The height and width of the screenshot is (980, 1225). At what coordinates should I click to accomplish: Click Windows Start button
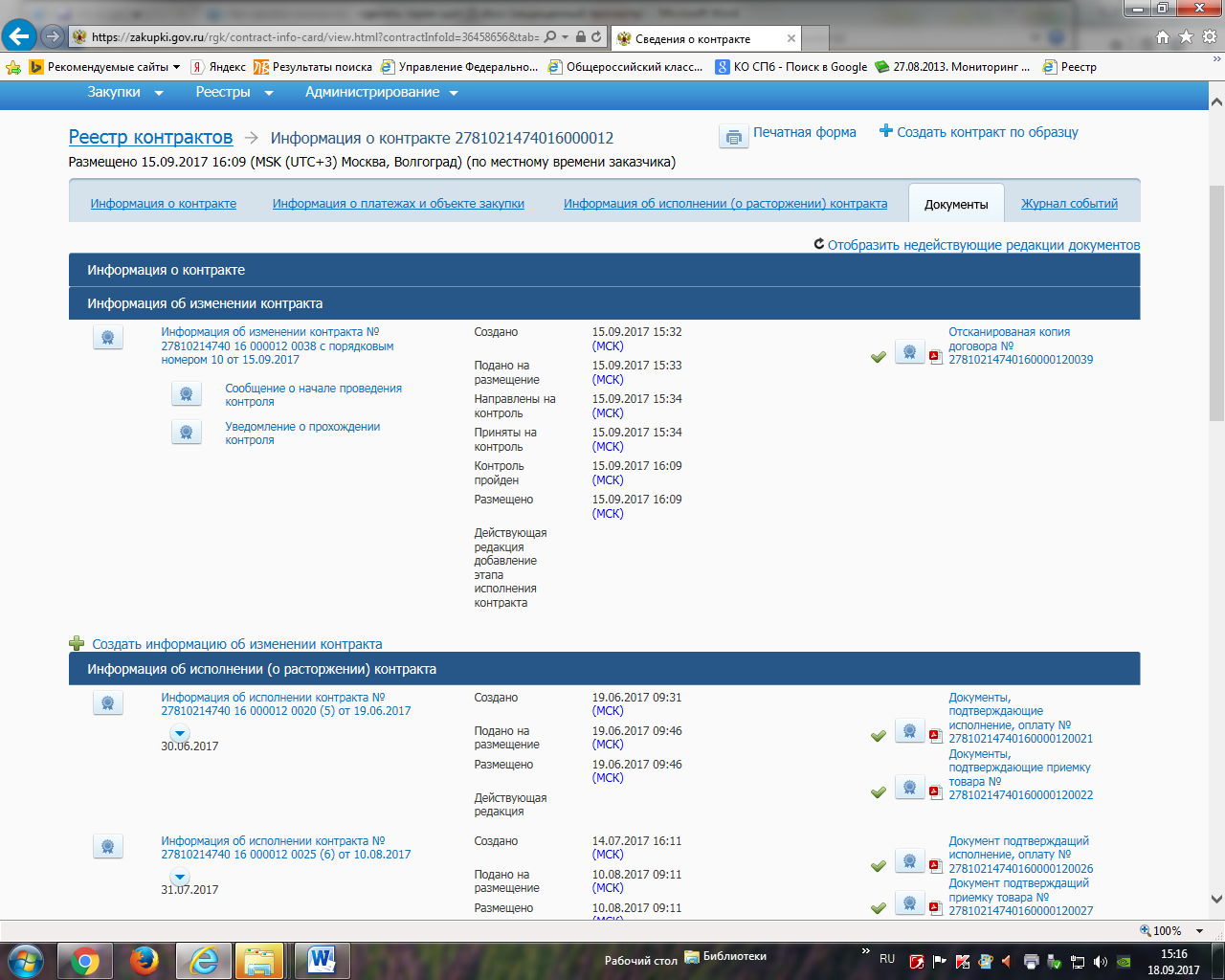coord(25,960)
